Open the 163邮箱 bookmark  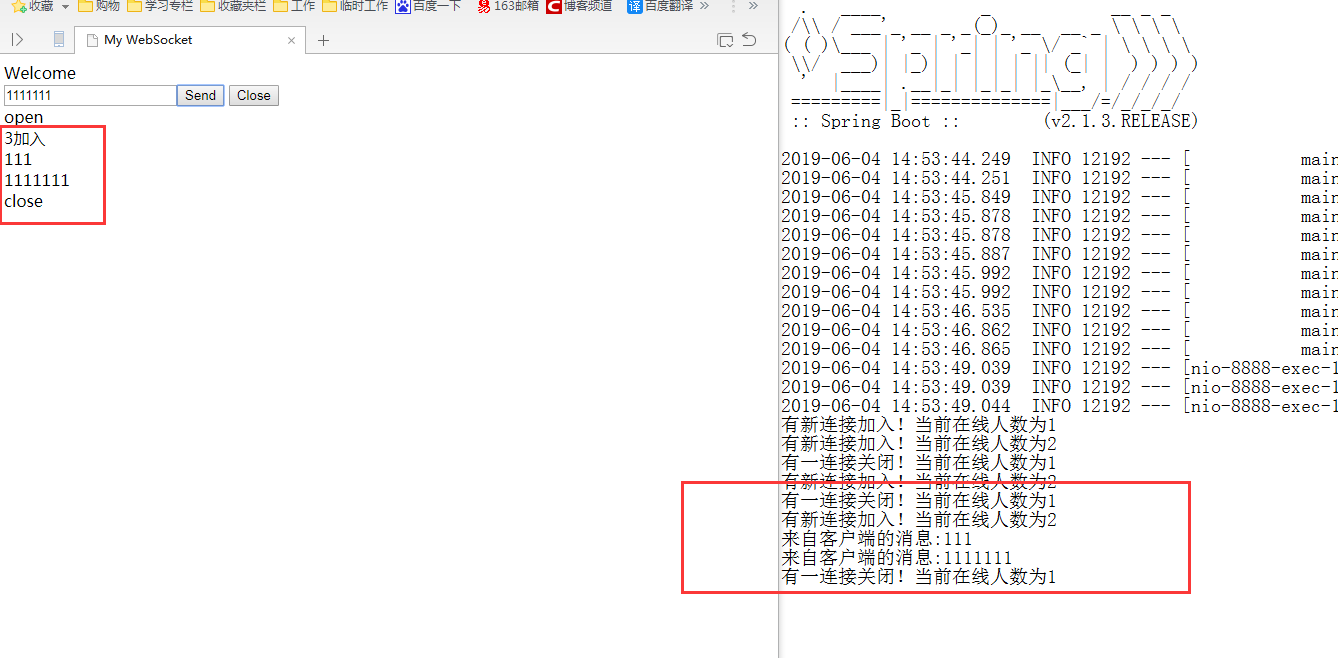click(508, 6)
